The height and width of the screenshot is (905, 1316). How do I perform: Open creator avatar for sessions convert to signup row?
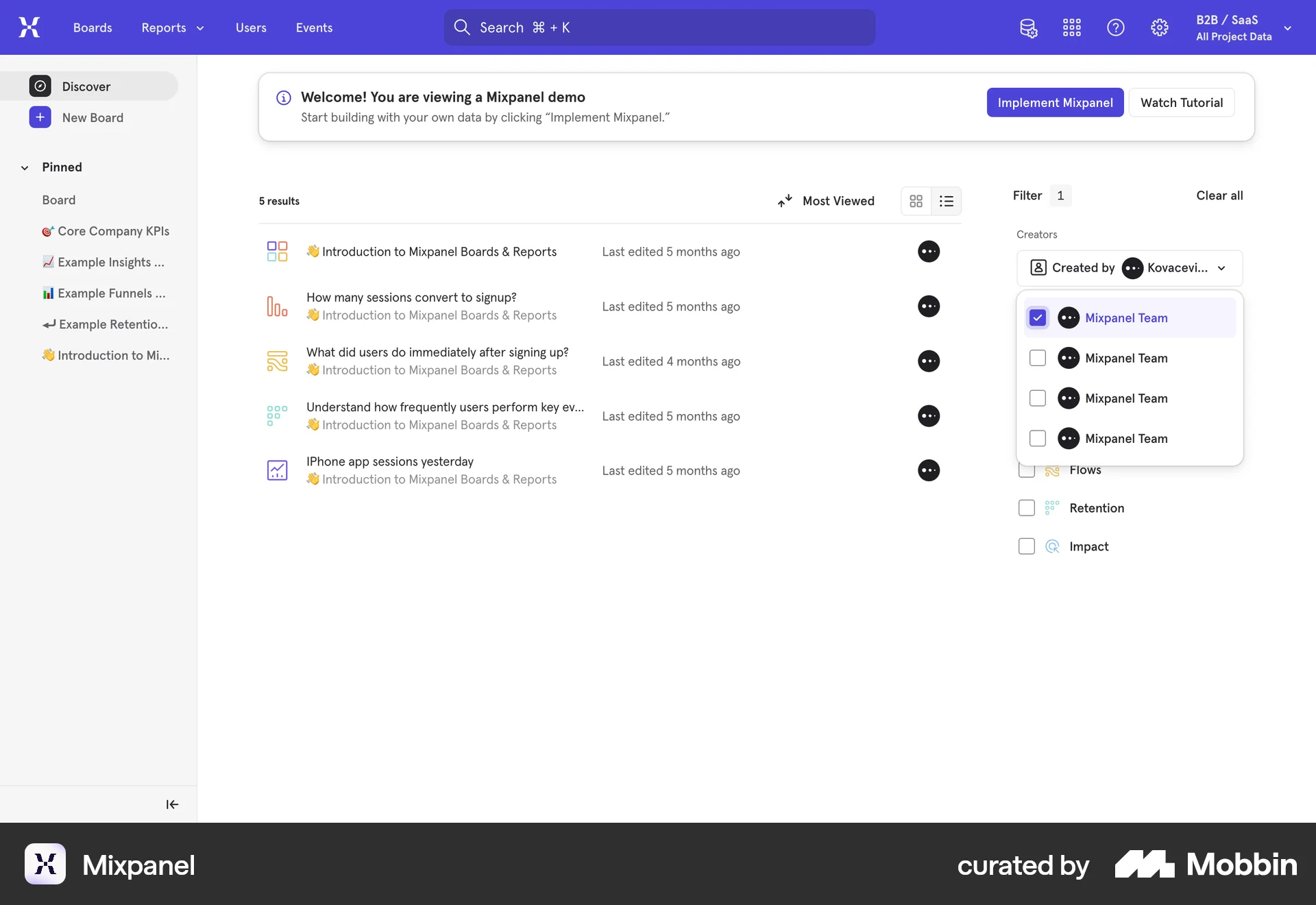pos(929,306)
